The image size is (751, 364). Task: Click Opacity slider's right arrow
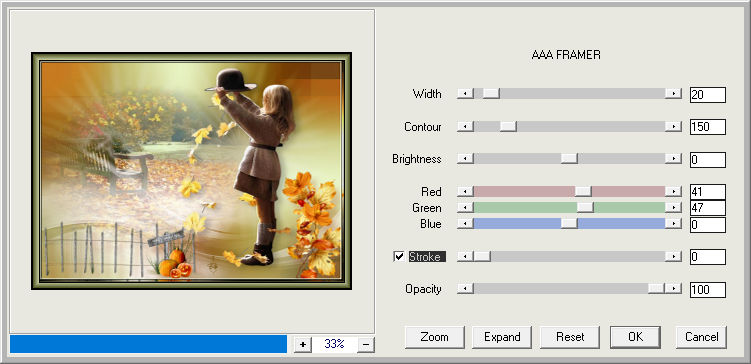click(673, 288)
